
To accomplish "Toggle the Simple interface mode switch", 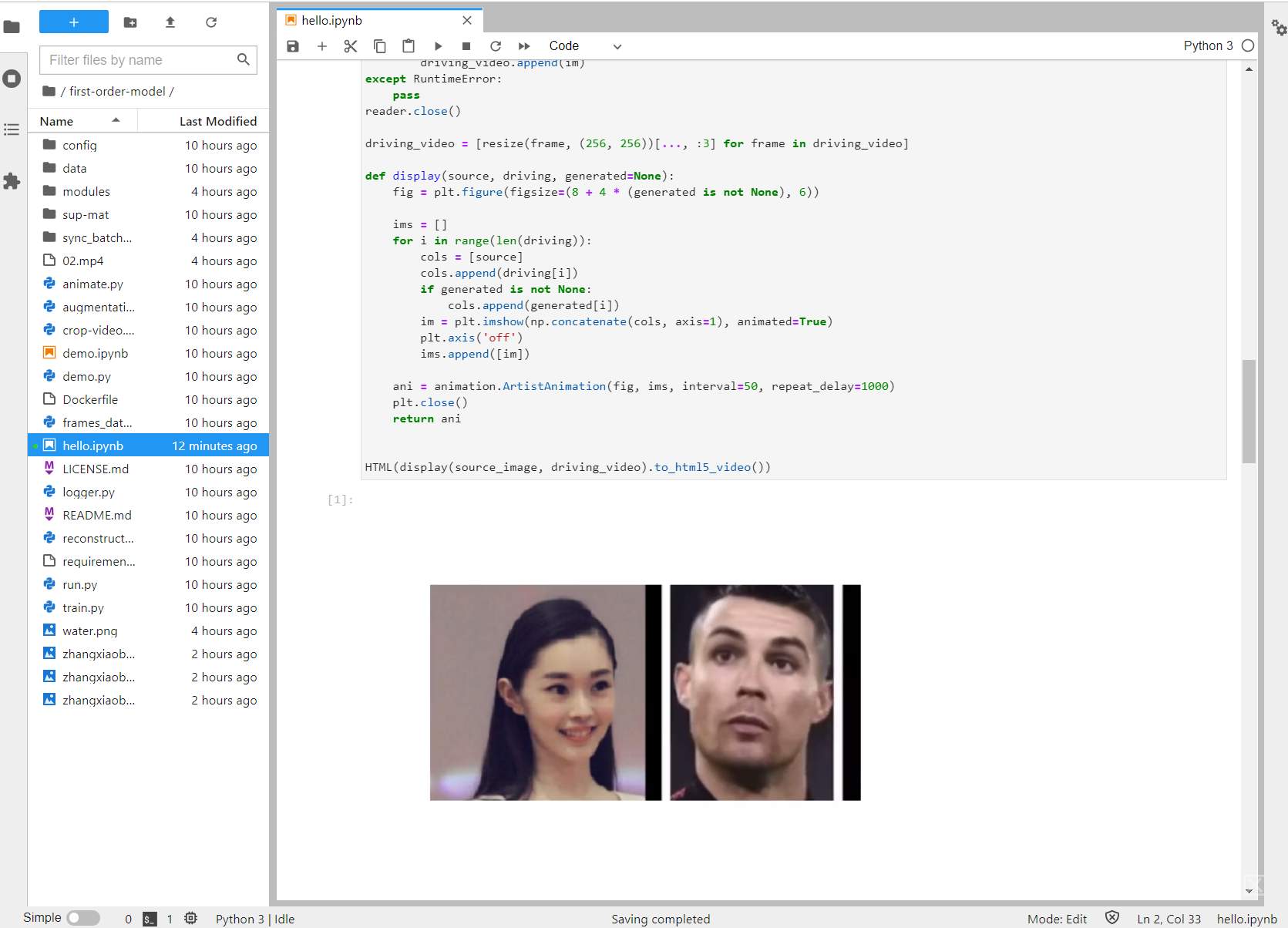I will [82, 918].
